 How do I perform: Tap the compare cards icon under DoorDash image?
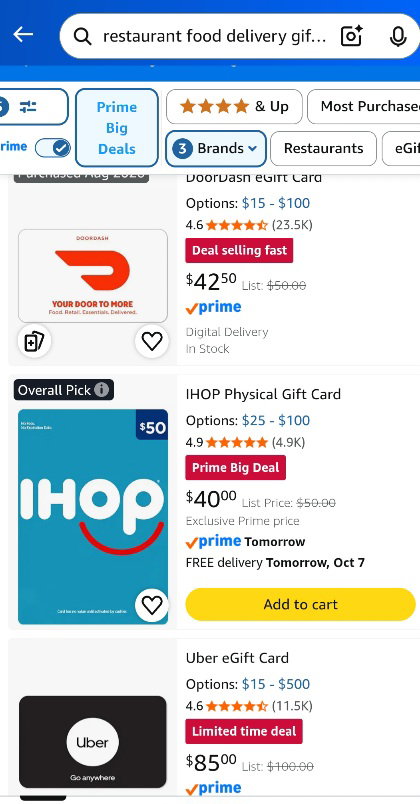click(x=34, y=341)
